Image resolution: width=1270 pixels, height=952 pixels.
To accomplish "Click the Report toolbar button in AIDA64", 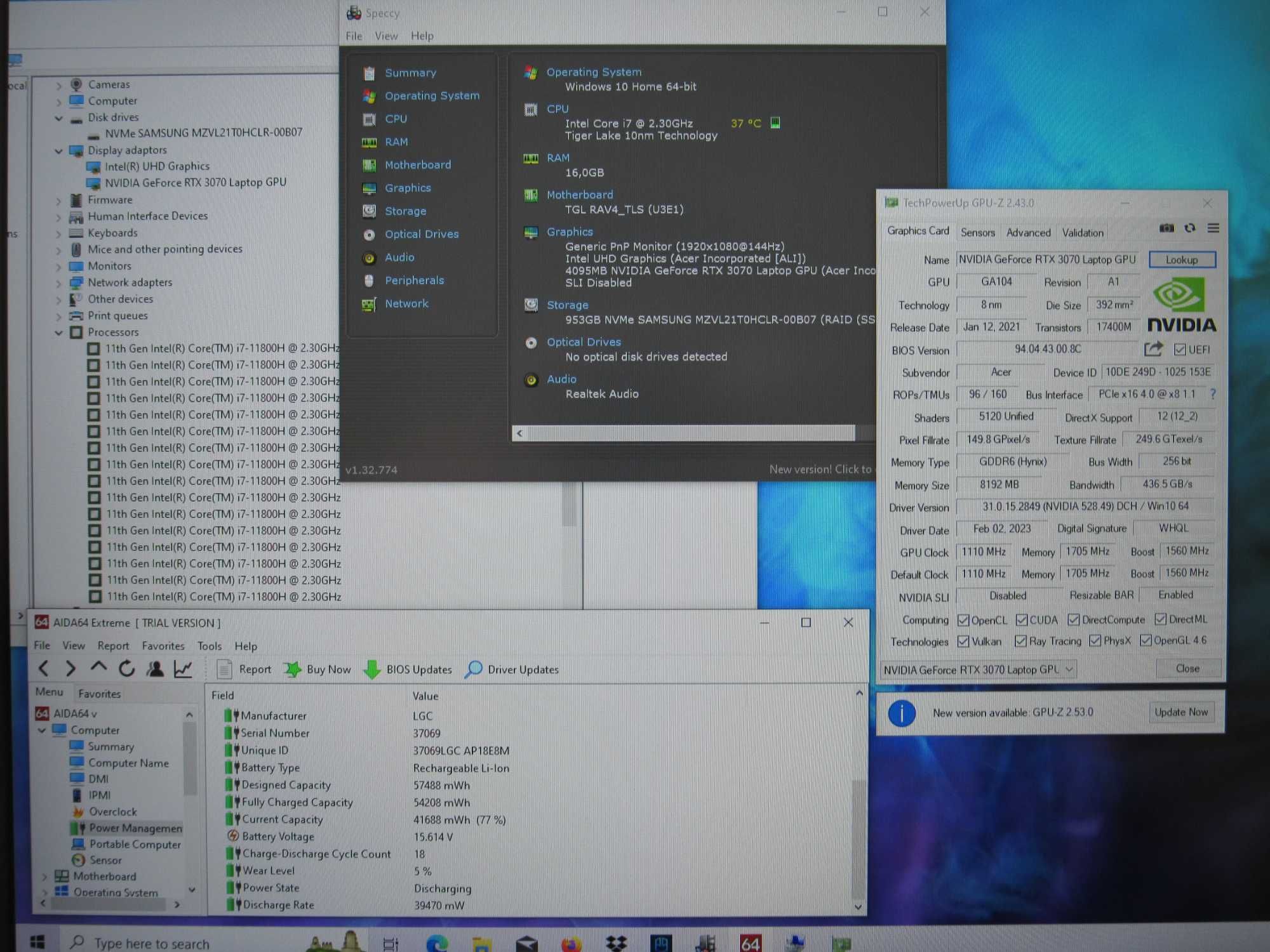I will 244,670.
